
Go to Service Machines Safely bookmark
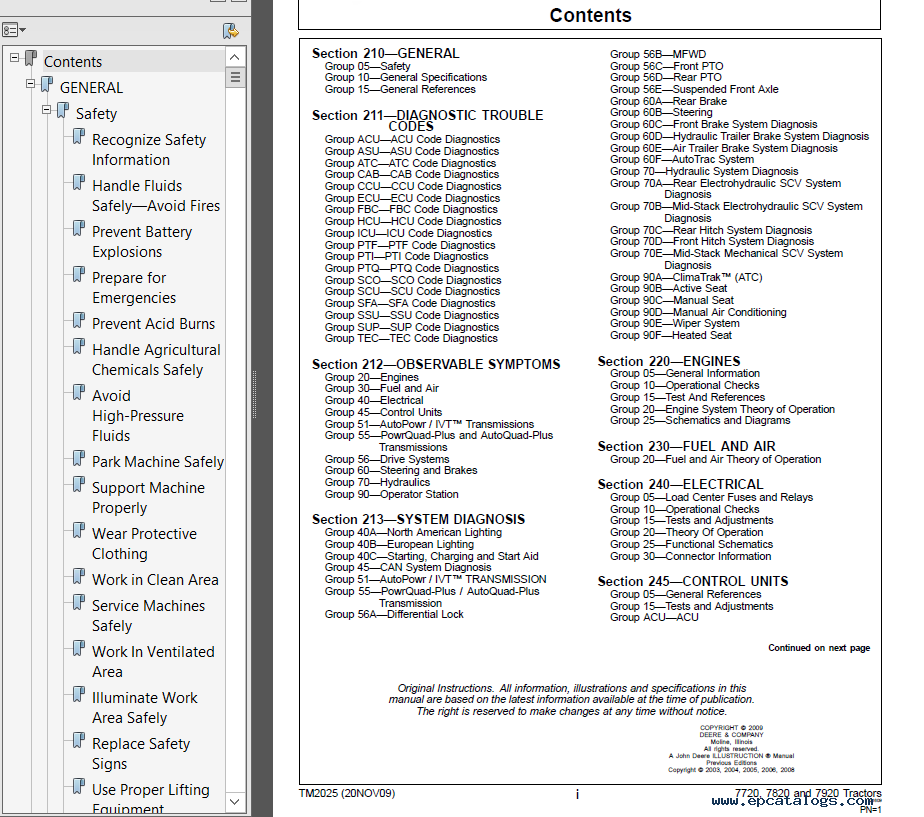(148, 615)
